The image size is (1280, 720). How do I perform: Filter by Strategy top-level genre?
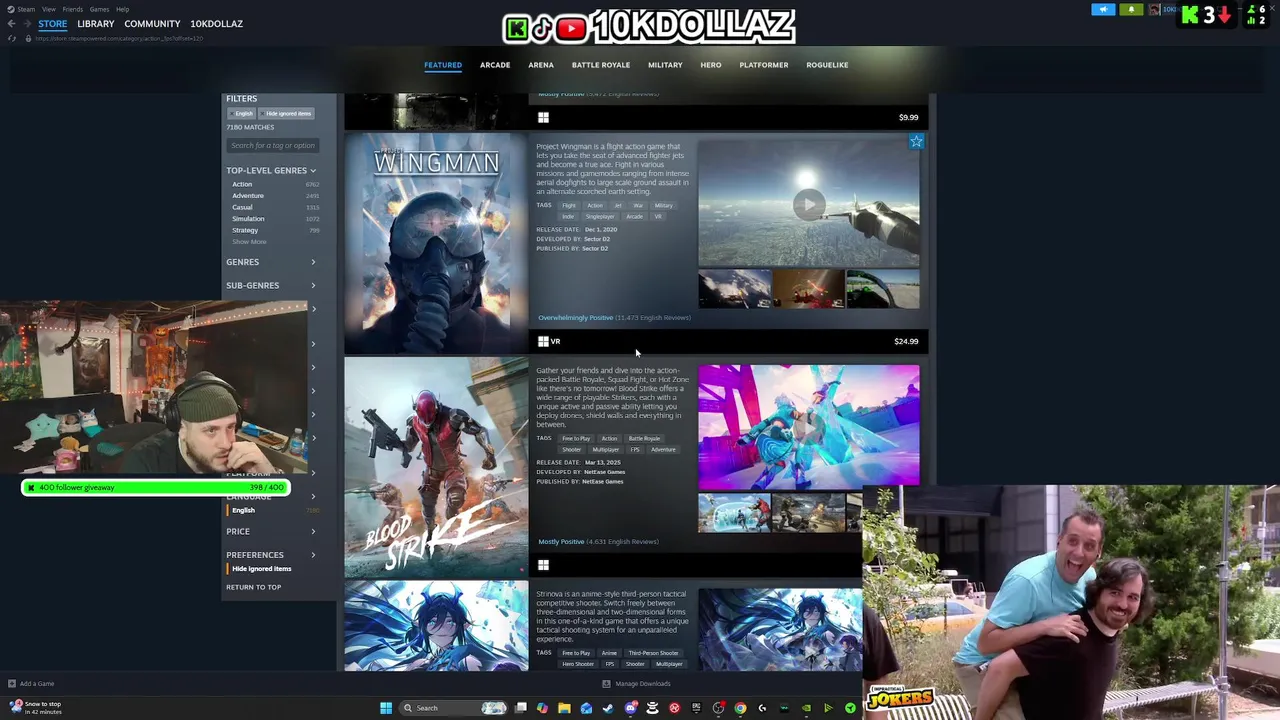coord(245,230)
